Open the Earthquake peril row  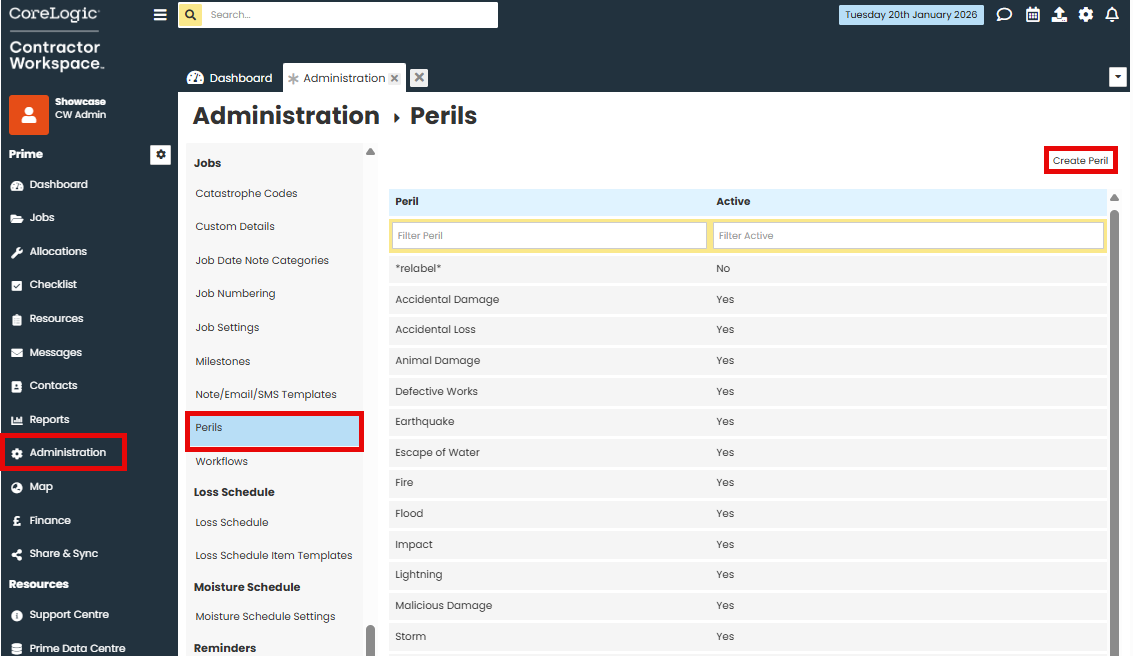748,422
